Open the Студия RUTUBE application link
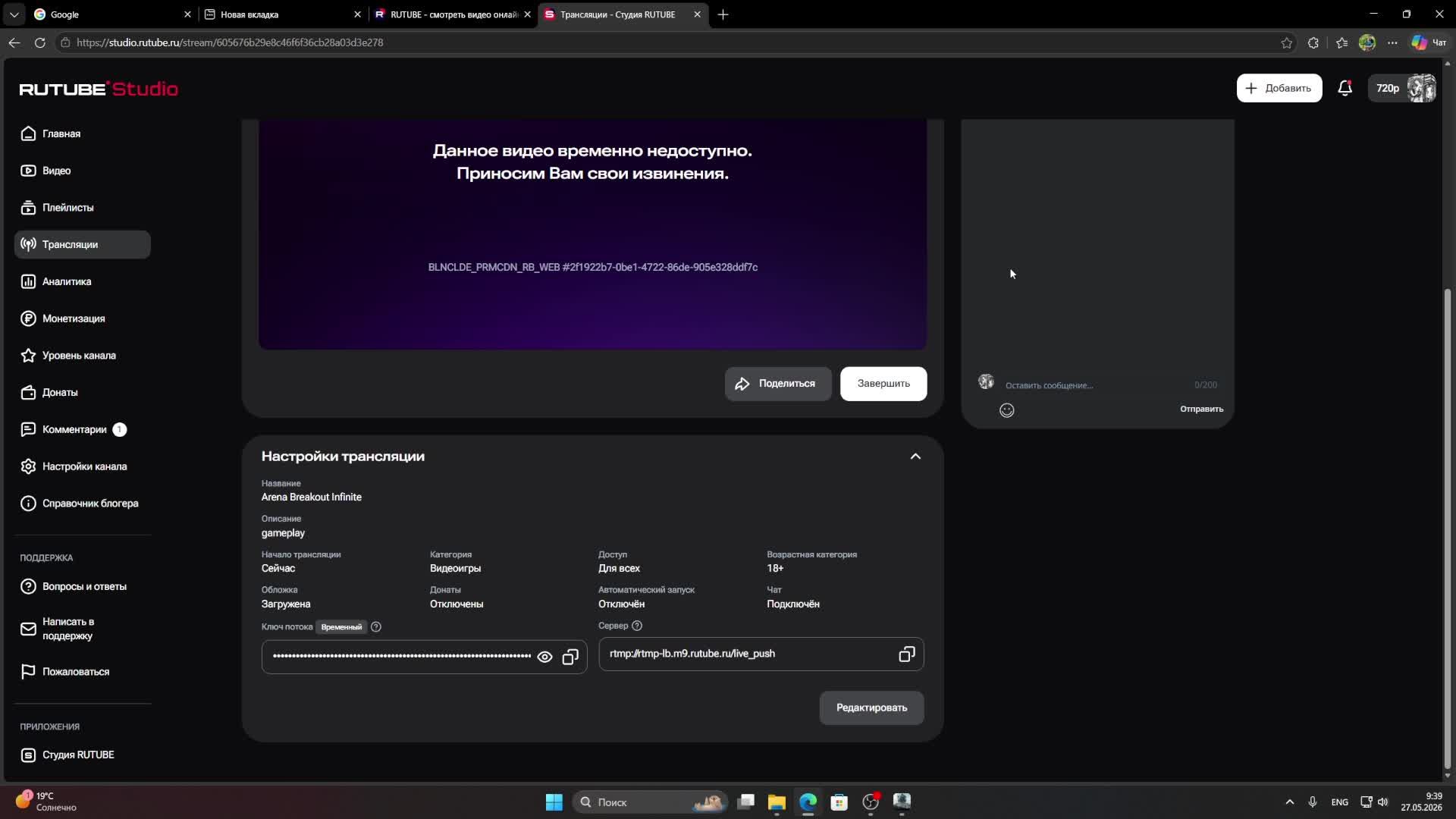 pos(82,755)
